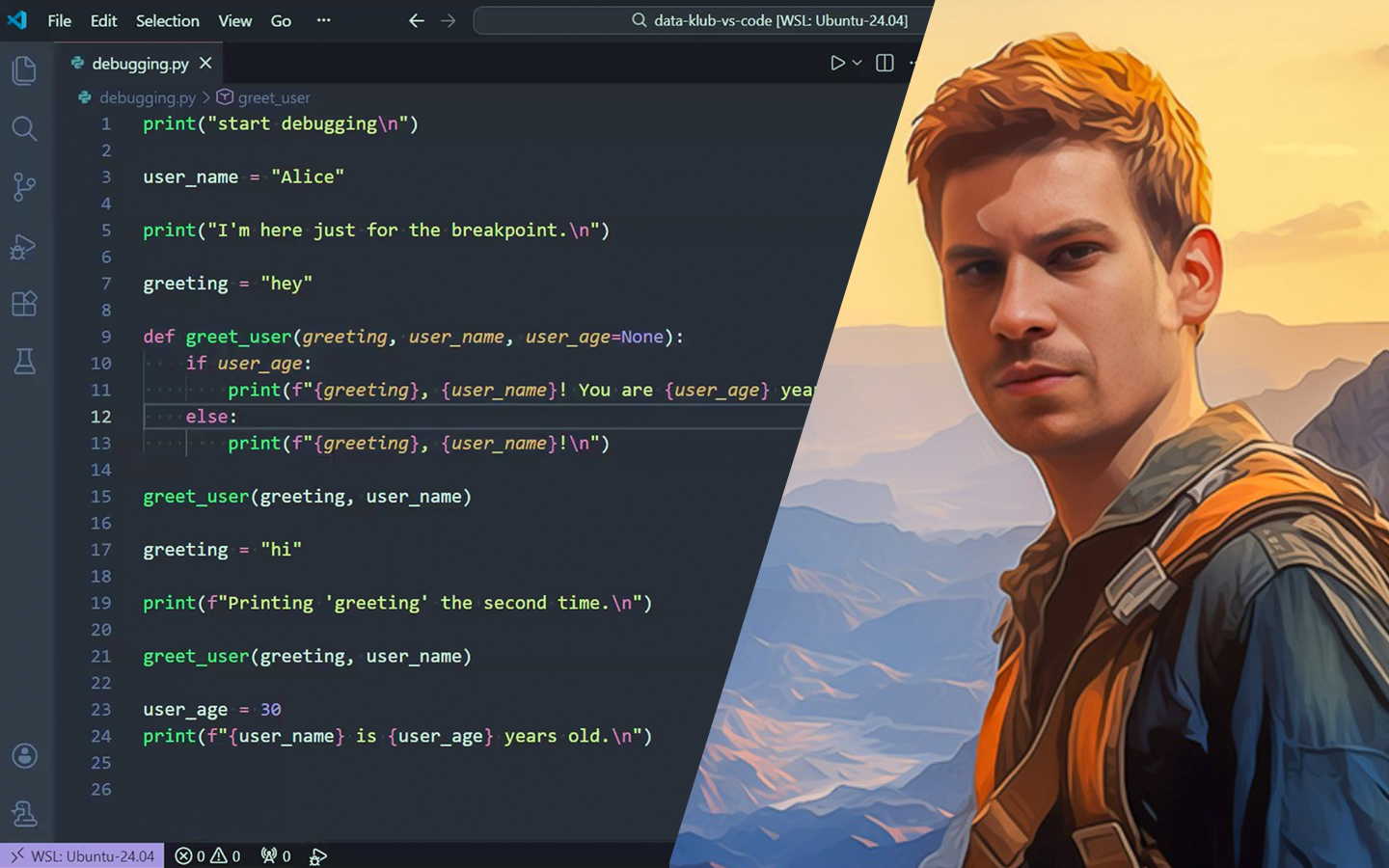Open the errors and warnings status item
Image resolution: width=1389 pixels, height=868 pixels.
tap(207, 855)
